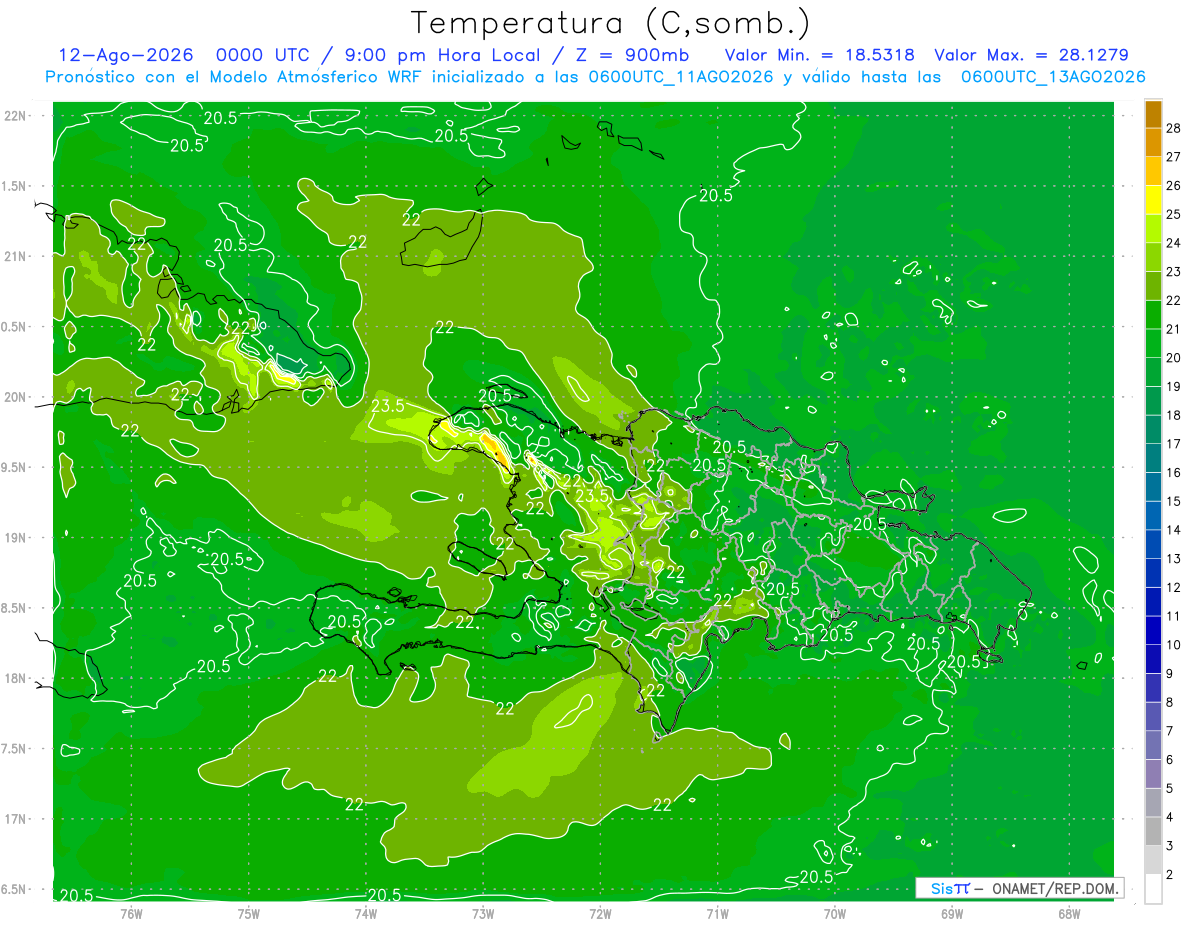Click the "1.5N" latitude axis label
Screen dimensions: 1200x927
click(x=15, y=186)
